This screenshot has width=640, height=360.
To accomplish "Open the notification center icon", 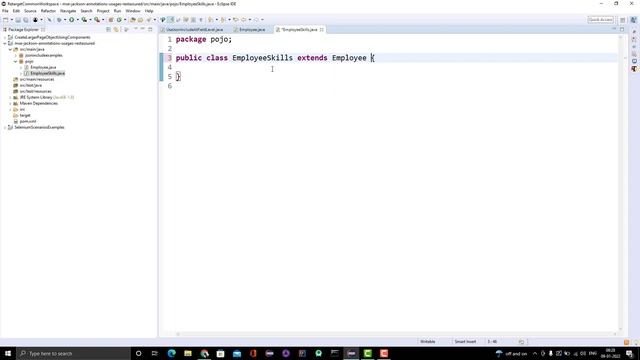I will (629, 353).
